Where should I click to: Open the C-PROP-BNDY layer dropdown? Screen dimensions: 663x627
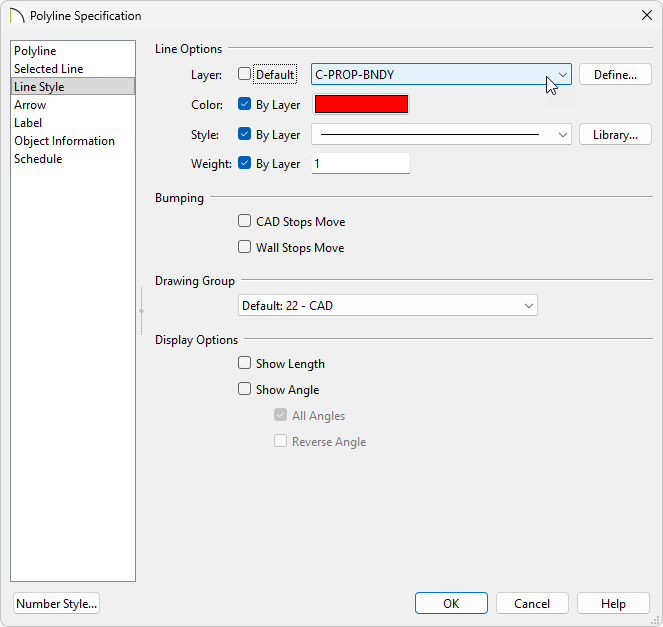441,74
